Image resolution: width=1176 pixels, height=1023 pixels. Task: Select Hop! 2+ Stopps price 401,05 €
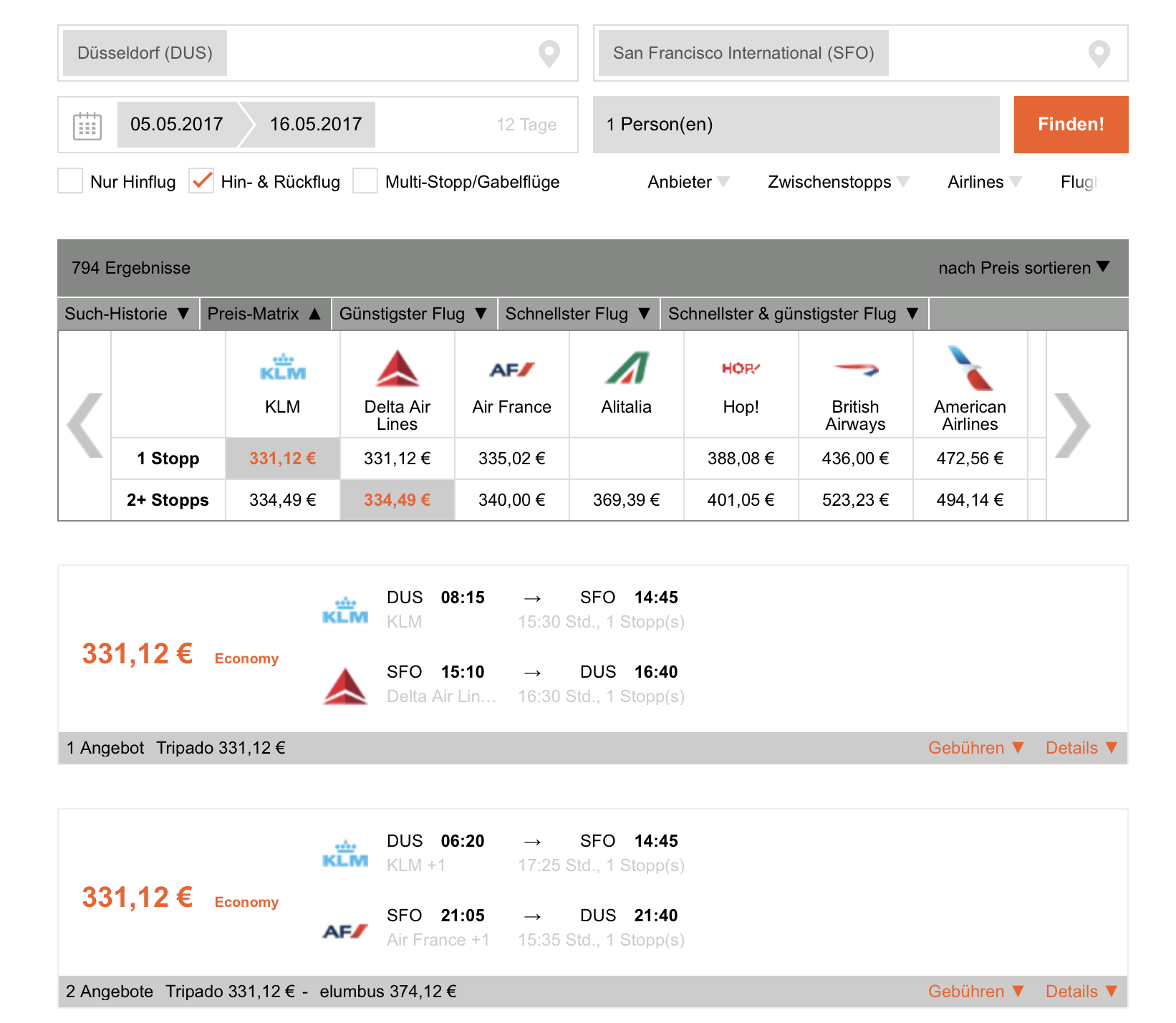coord(741,500)
